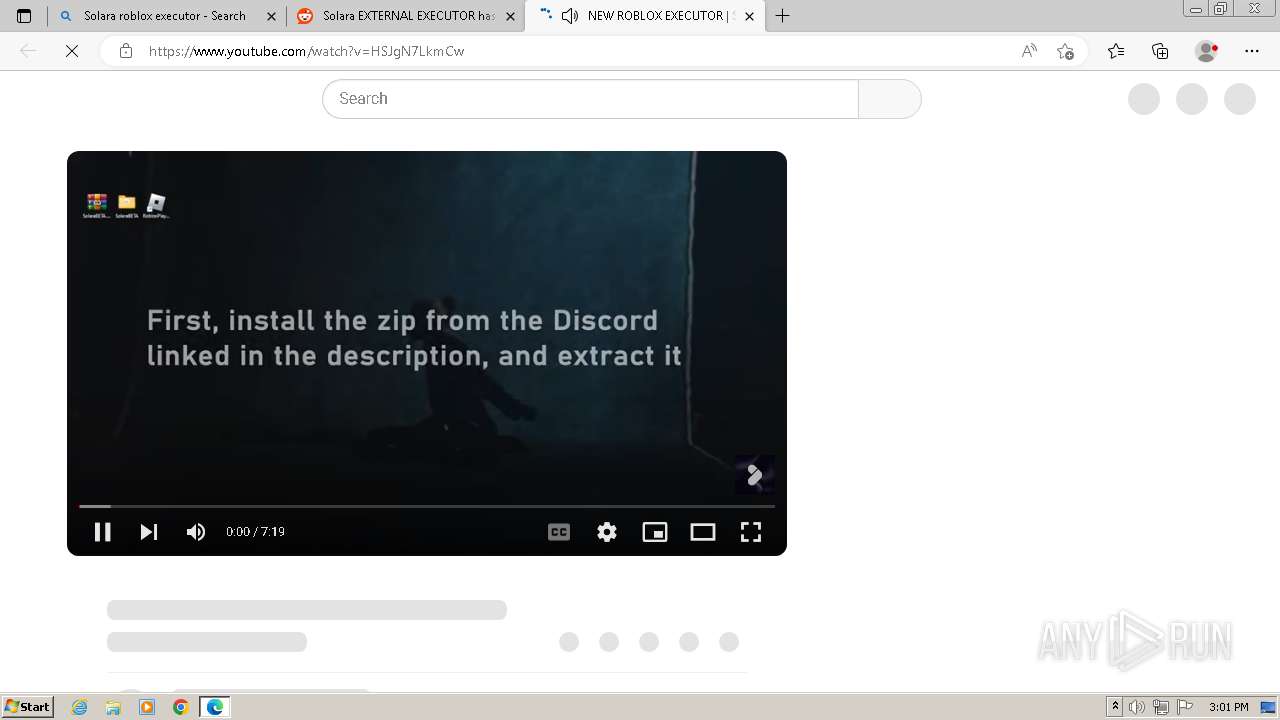Screen dimensions: 1280x720
Task: Launch Internet Explorer from taskbar
Action: (x=80, y=707)
